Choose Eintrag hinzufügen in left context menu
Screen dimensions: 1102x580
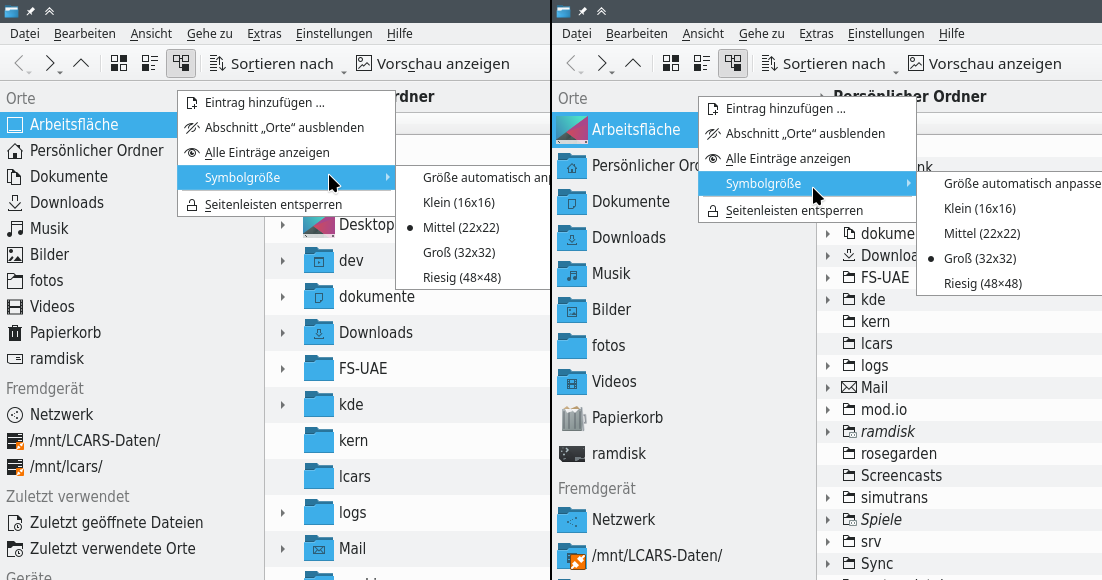point(286,103)
